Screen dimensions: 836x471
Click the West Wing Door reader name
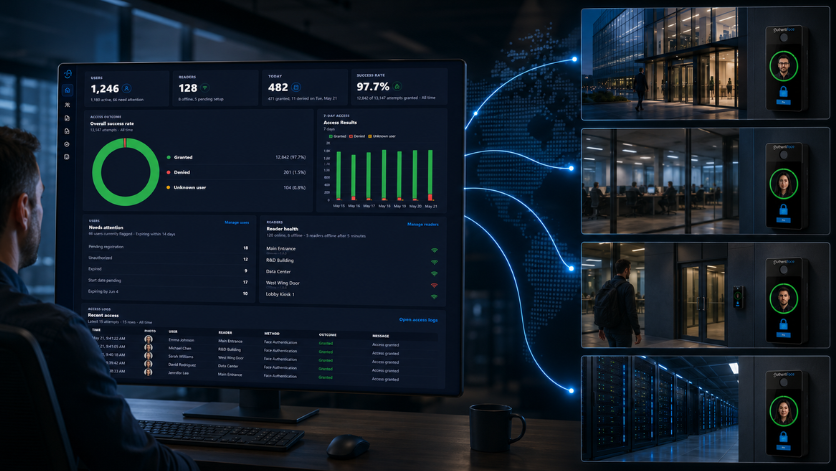(283, 283)
